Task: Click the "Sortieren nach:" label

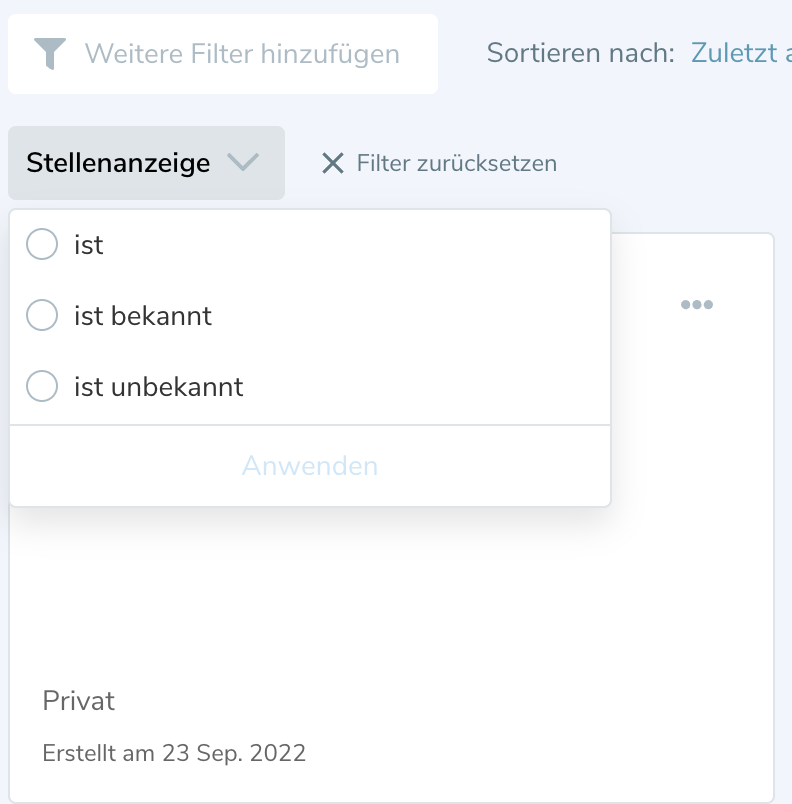Action: coord(581,53)
